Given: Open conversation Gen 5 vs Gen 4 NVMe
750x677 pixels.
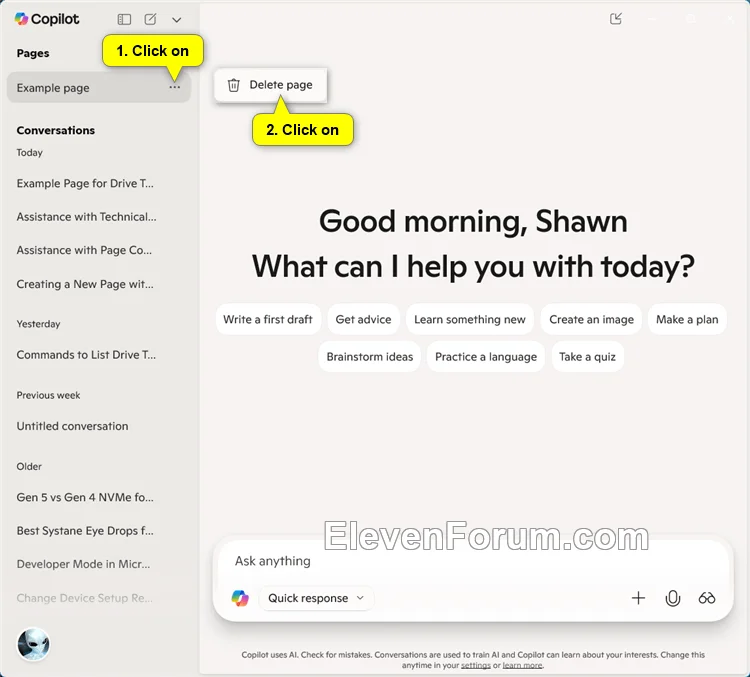Looking at the screenshot, I should coord(85,497).
